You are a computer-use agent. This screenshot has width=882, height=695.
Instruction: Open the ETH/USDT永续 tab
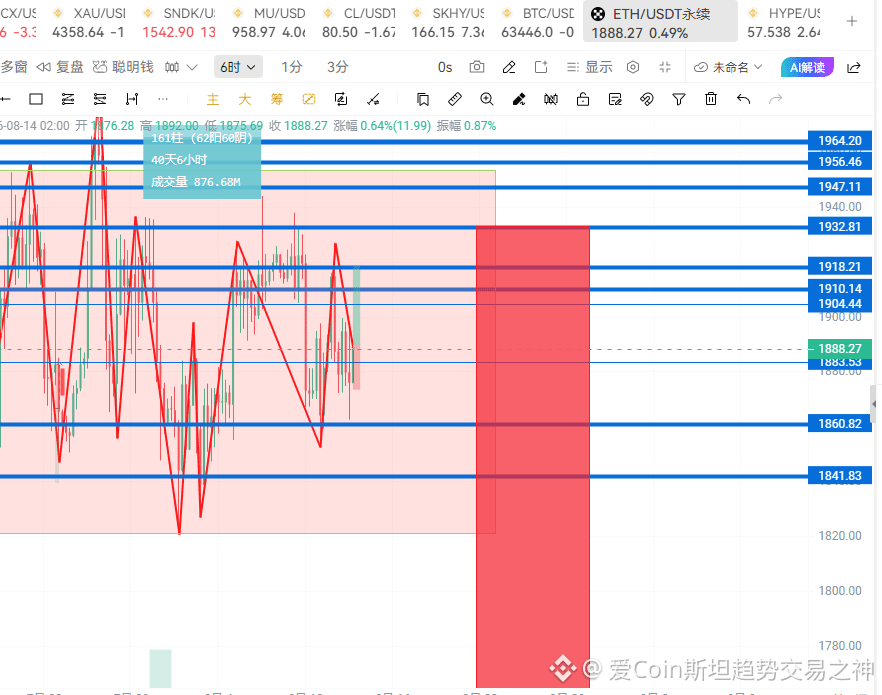(660, 22)
